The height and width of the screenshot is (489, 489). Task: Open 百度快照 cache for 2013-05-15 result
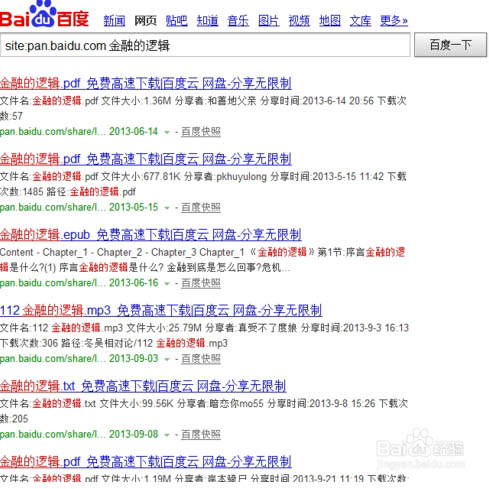coord(201,207)
